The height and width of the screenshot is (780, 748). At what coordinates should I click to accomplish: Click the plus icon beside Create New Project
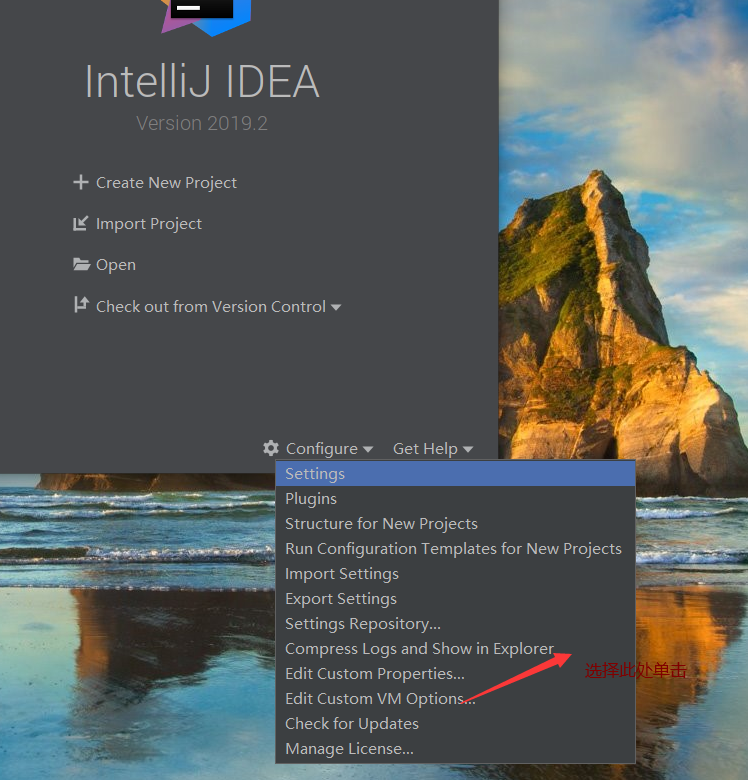pyautogui.click(x=81, y=182)
